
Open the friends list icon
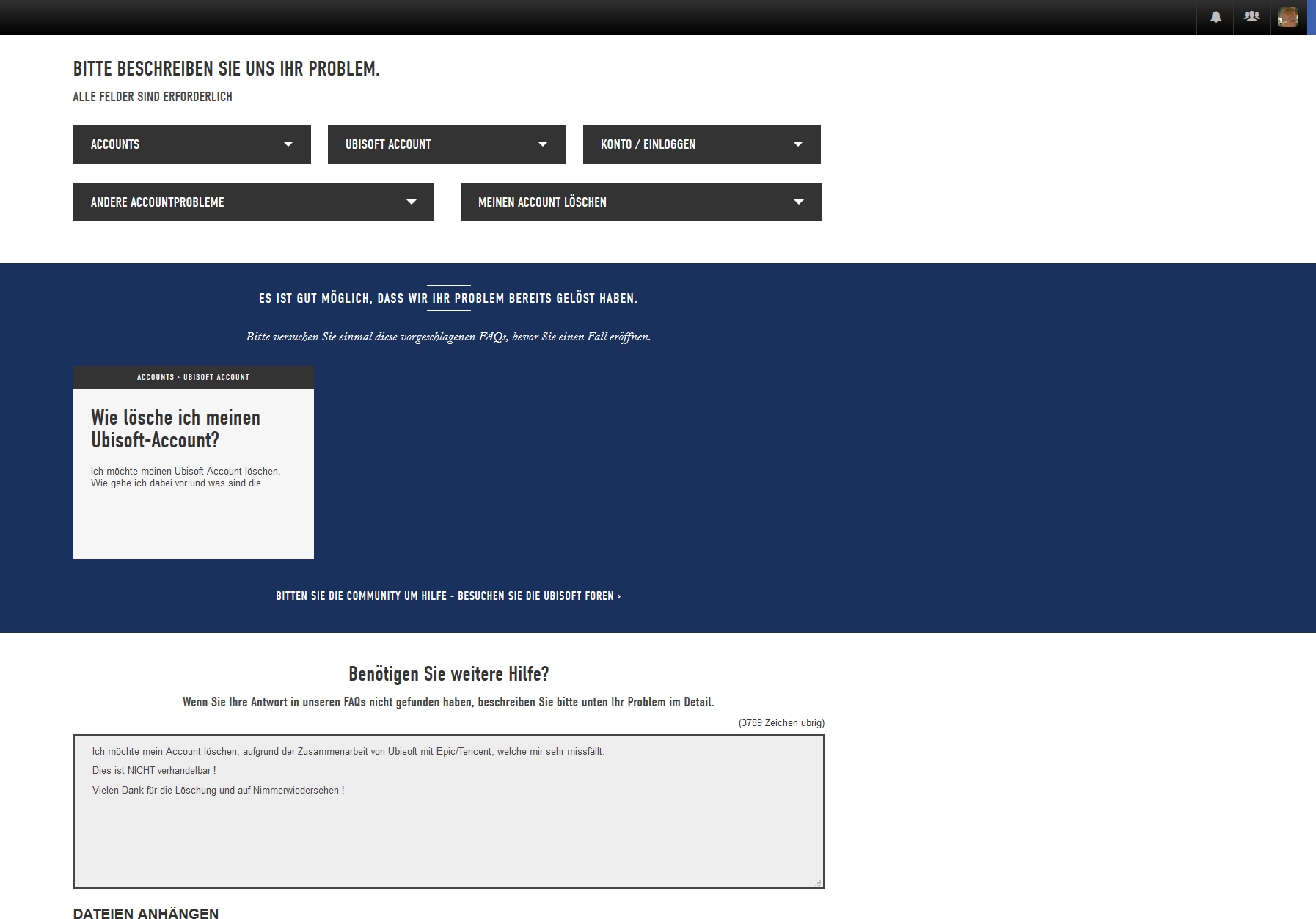[1251, 17]
